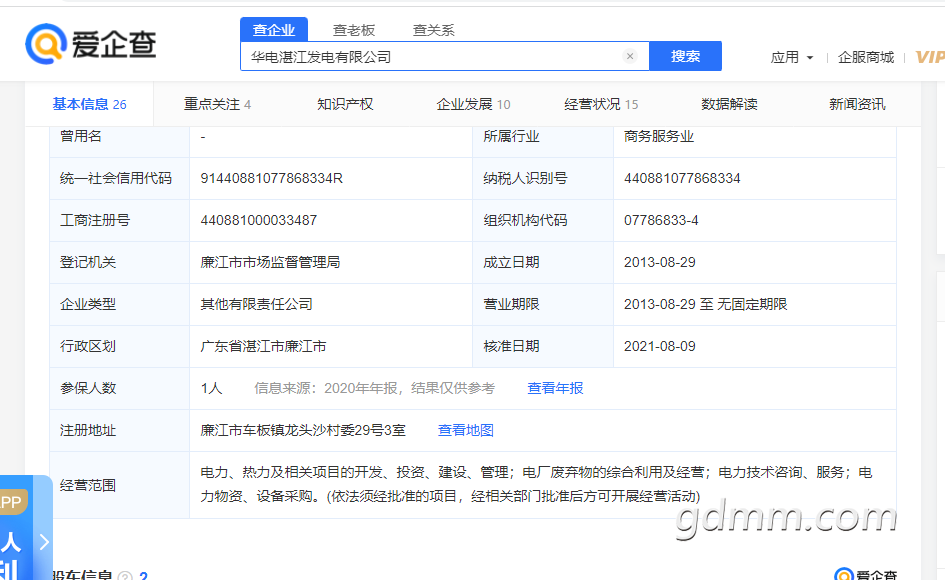Select organization code 07786833-4
Screen dimensions: 945x580
point(661,221)
